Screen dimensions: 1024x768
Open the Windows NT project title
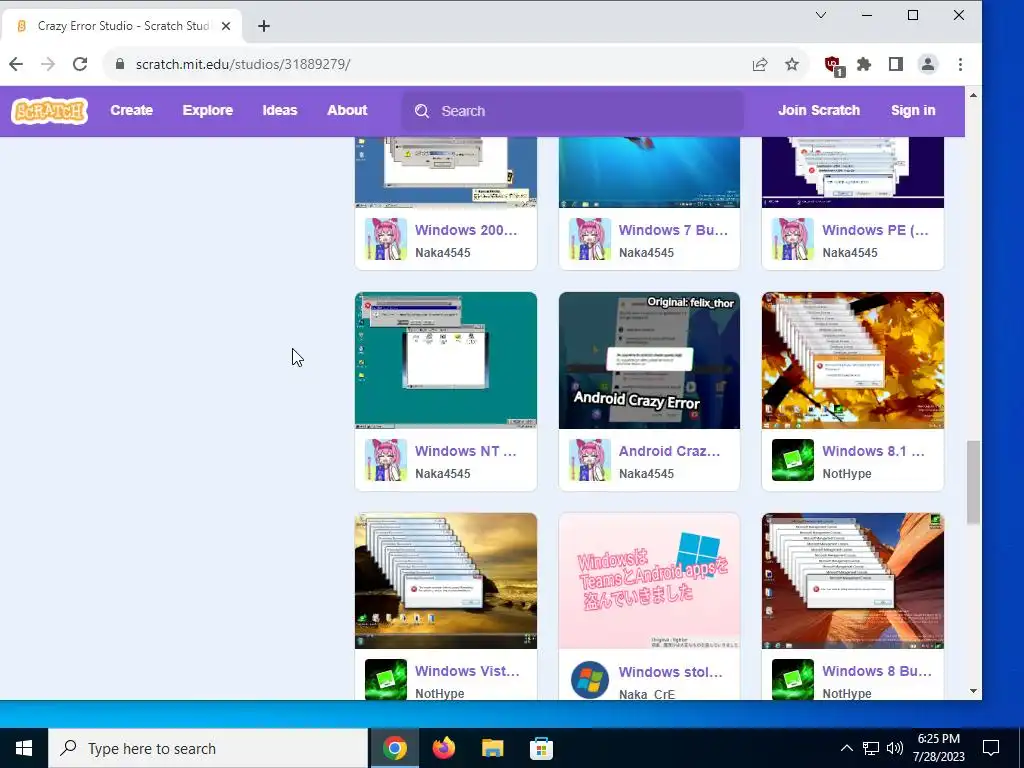(x=466, y=451)
